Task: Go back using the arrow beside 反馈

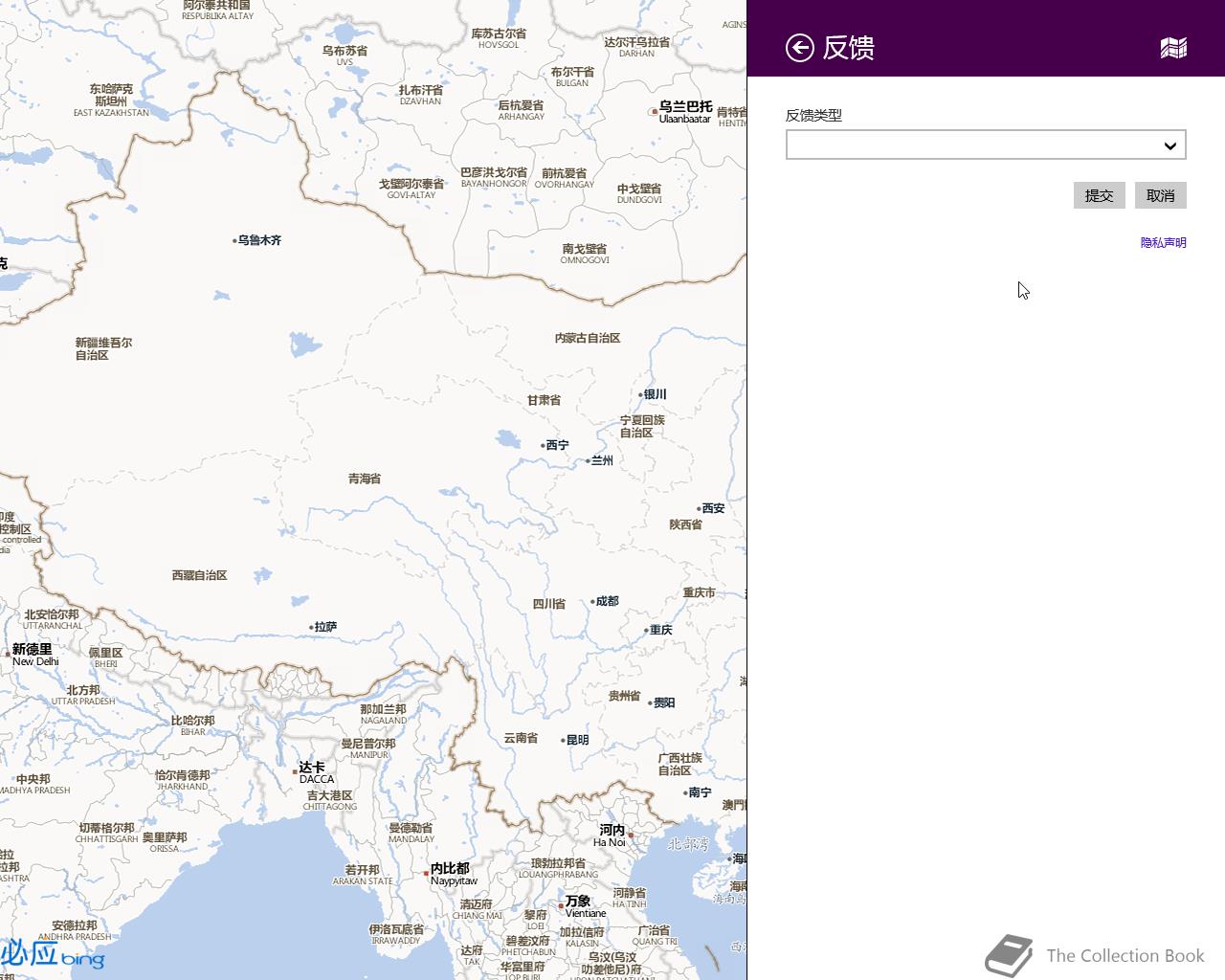Action: [800, 47]
